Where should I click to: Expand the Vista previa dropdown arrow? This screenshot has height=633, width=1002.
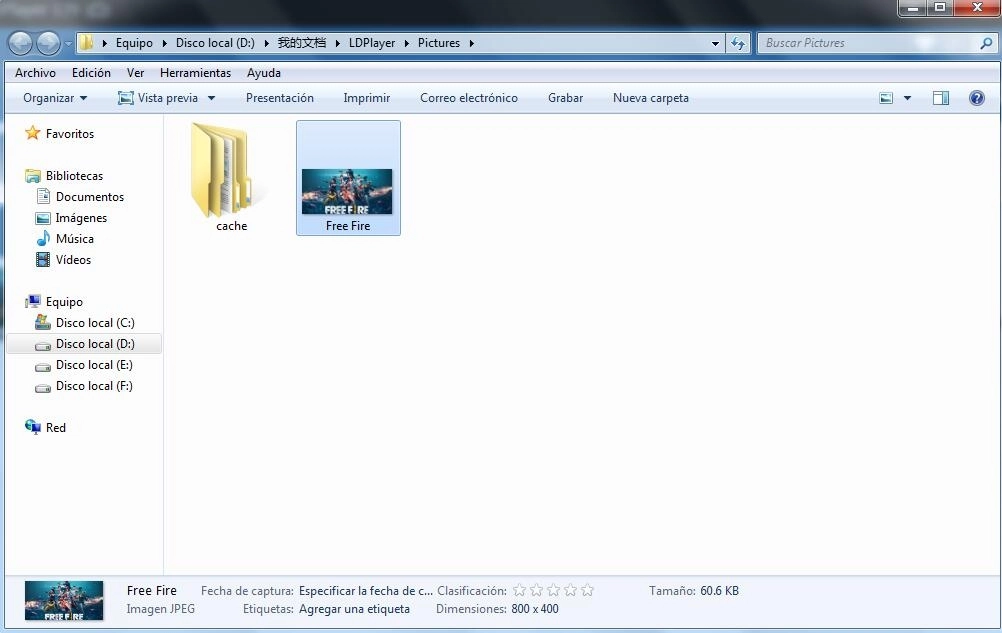point(212,98)
